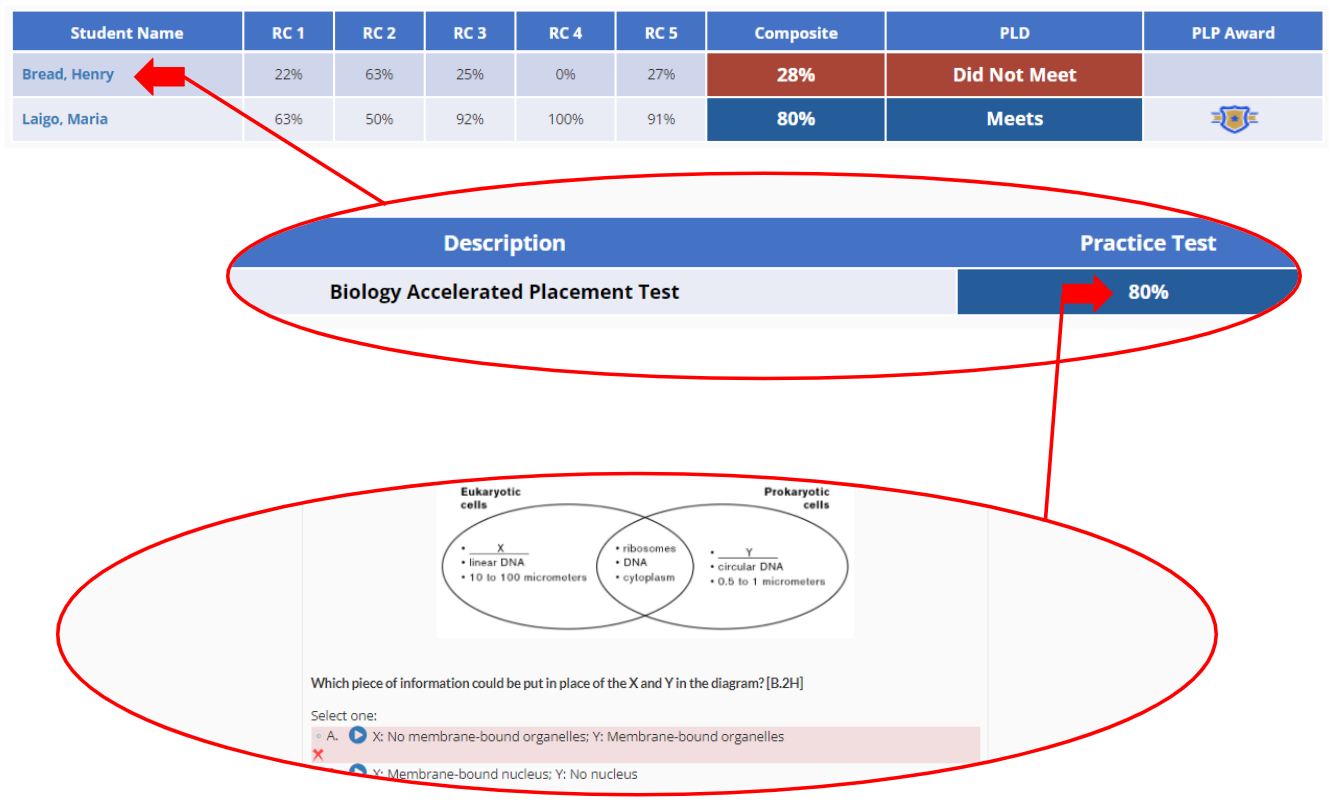Click the red X incorrect mark under option A
The height and width of the screenshot is (811, 1332).
pos(318,754)
